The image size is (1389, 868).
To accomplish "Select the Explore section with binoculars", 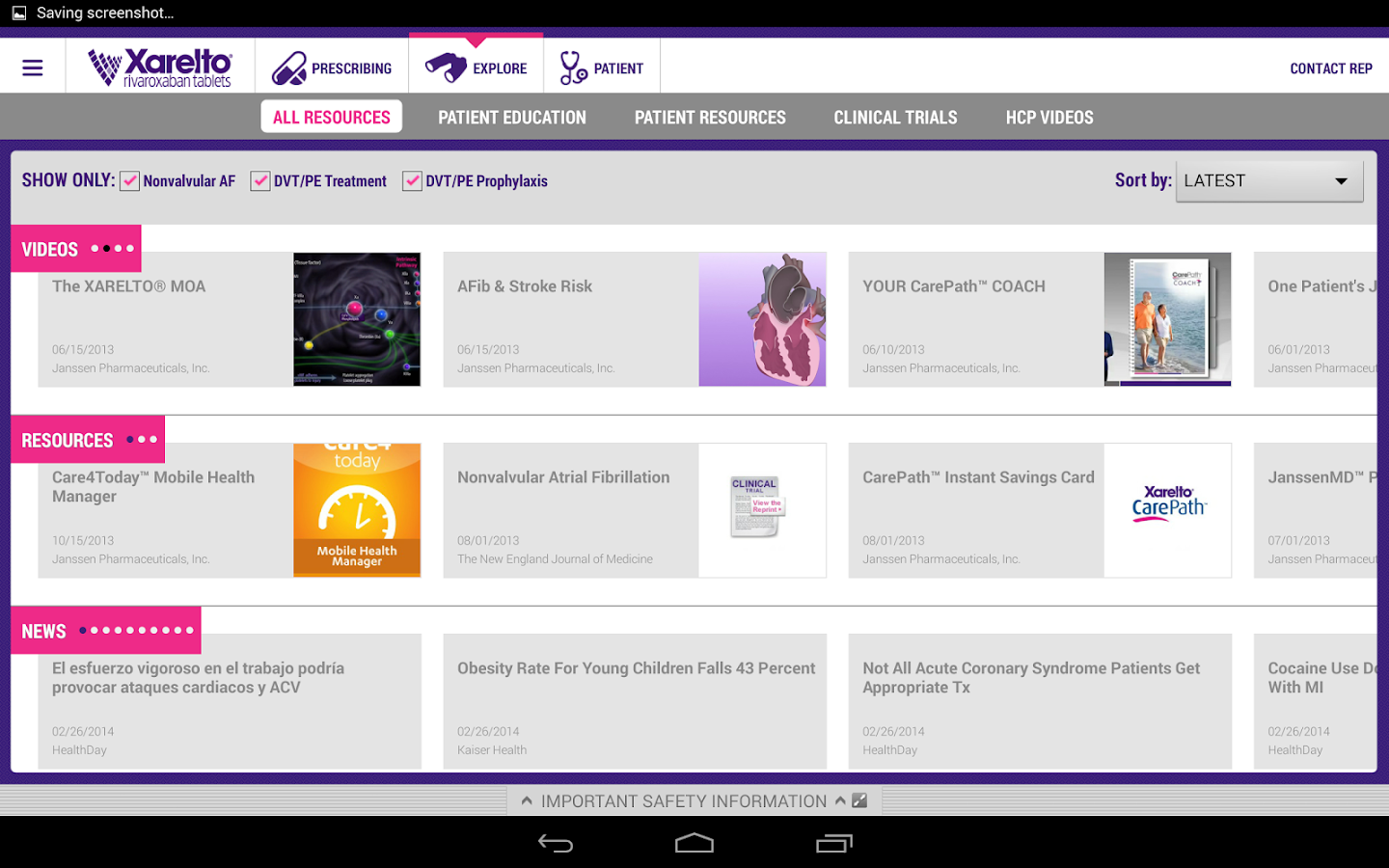I will 477,68.
